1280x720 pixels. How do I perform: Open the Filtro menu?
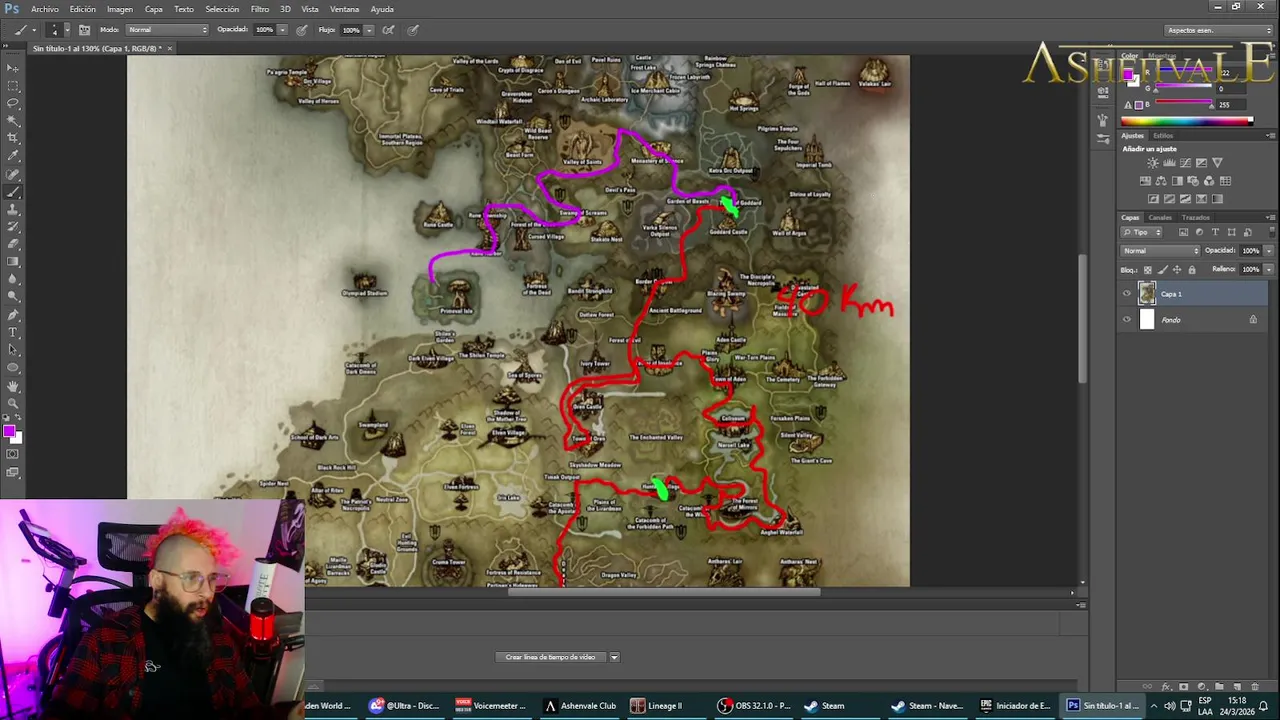tap(260, 9)
